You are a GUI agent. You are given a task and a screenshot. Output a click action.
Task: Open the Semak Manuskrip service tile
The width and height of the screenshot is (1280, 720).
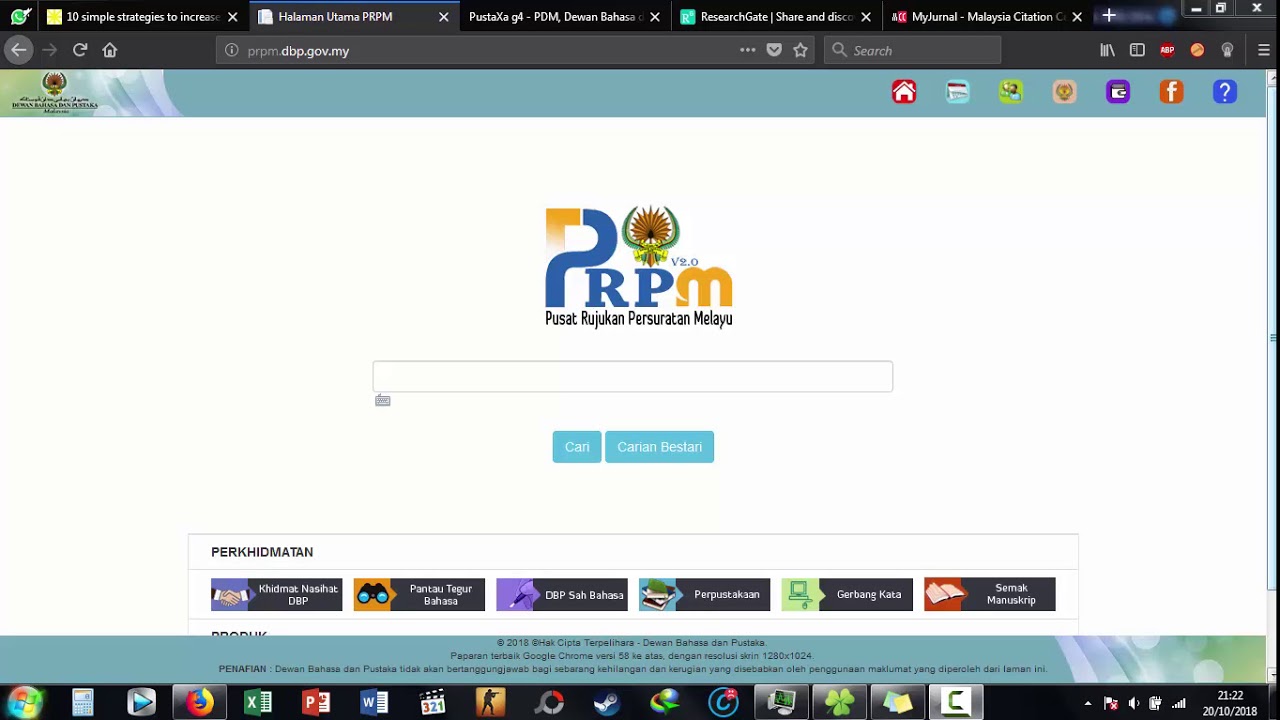(989, 595)
